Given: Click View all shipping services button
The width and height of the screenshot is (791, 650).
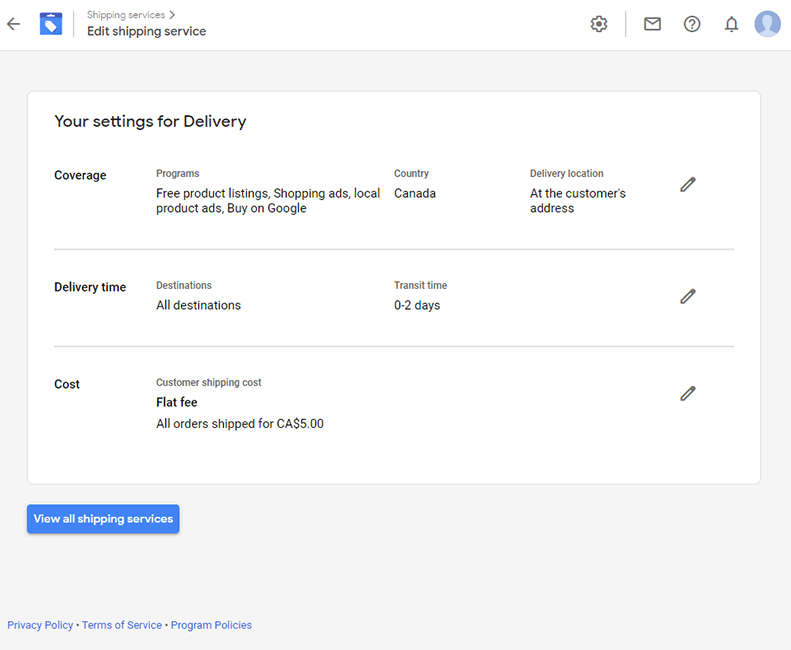Looking at the screenshot, I should click(103, 519).
